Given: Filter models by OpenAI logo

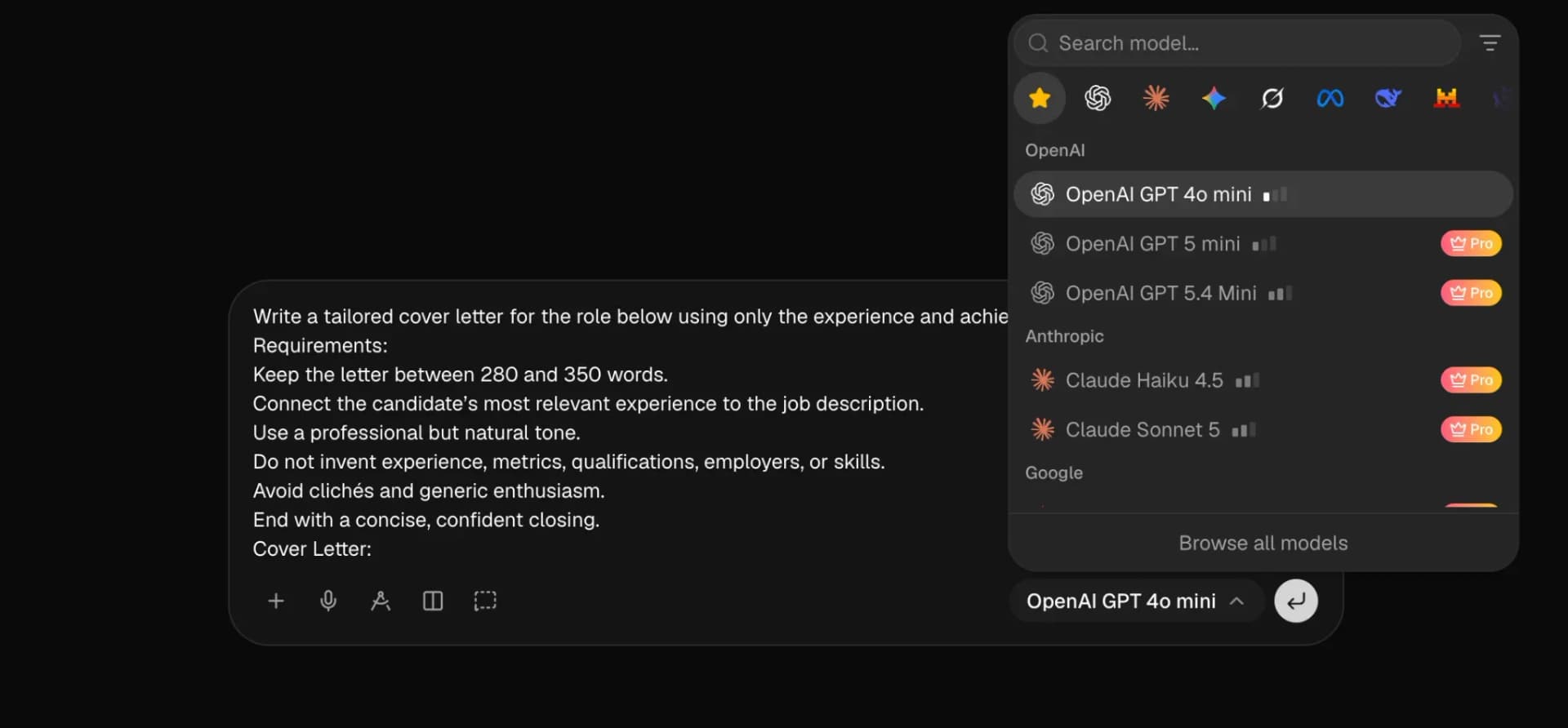Looking at the screenshot, I should pyautogui.click(x=1098, y=99).
